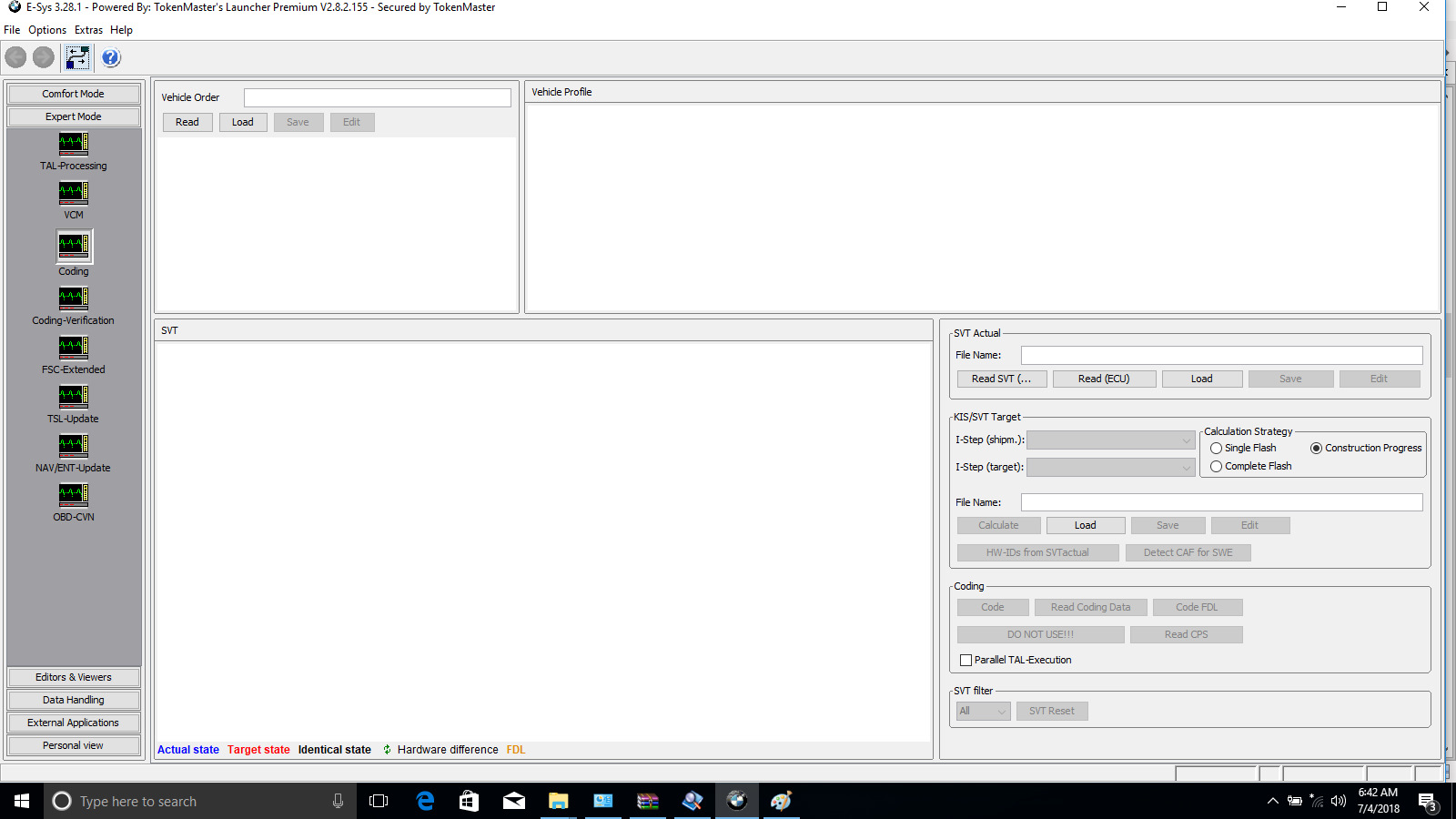This screenshot has width=1456, height=819.
Task: Click the Read SVT (... button
Action: pos(1002,379)
